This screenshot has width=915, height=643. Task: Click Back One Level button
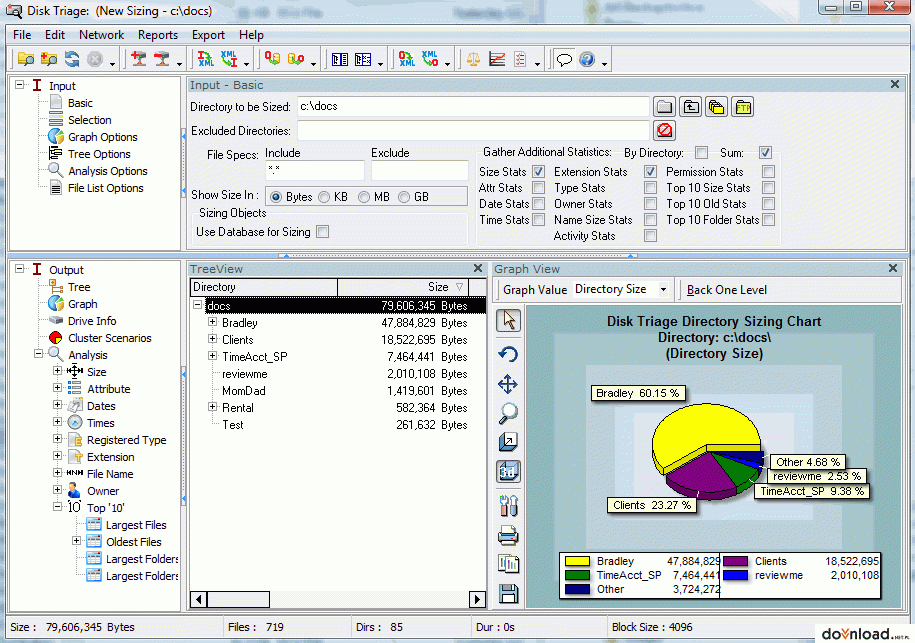point(727,290)
